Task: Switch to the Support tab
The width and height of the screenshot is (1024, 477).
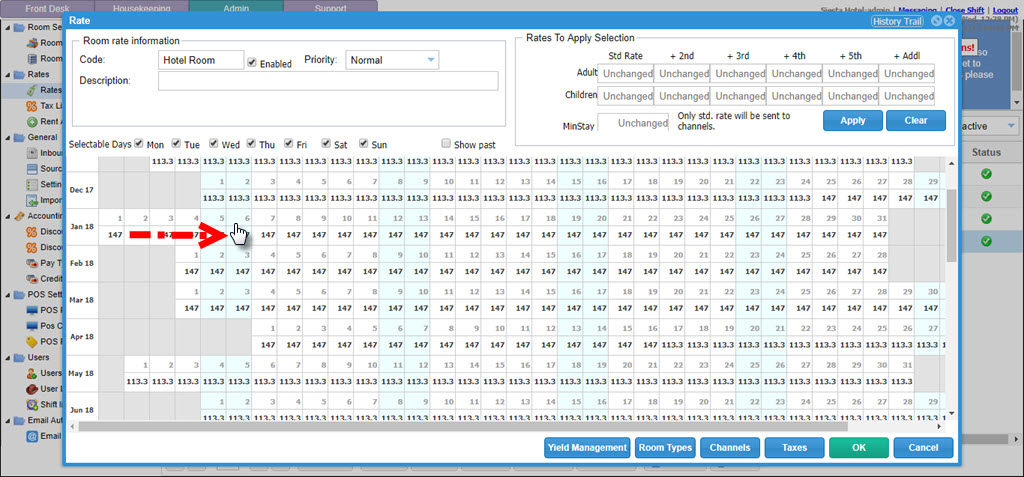Action: tap(330, 7)
